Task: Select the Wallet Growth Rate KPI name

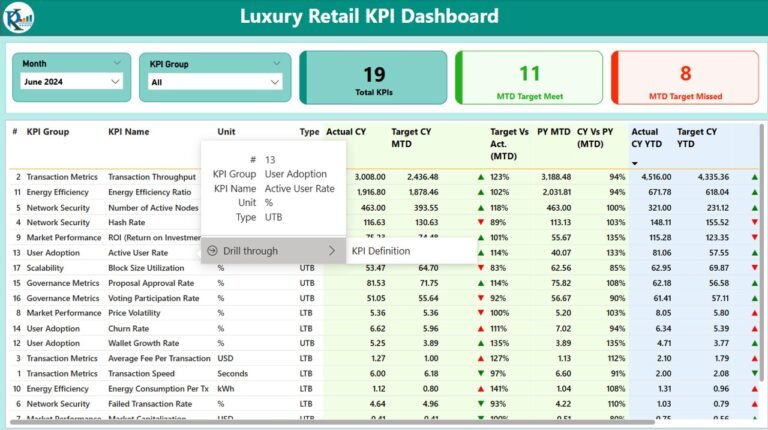Action: (x=144, y=343)
